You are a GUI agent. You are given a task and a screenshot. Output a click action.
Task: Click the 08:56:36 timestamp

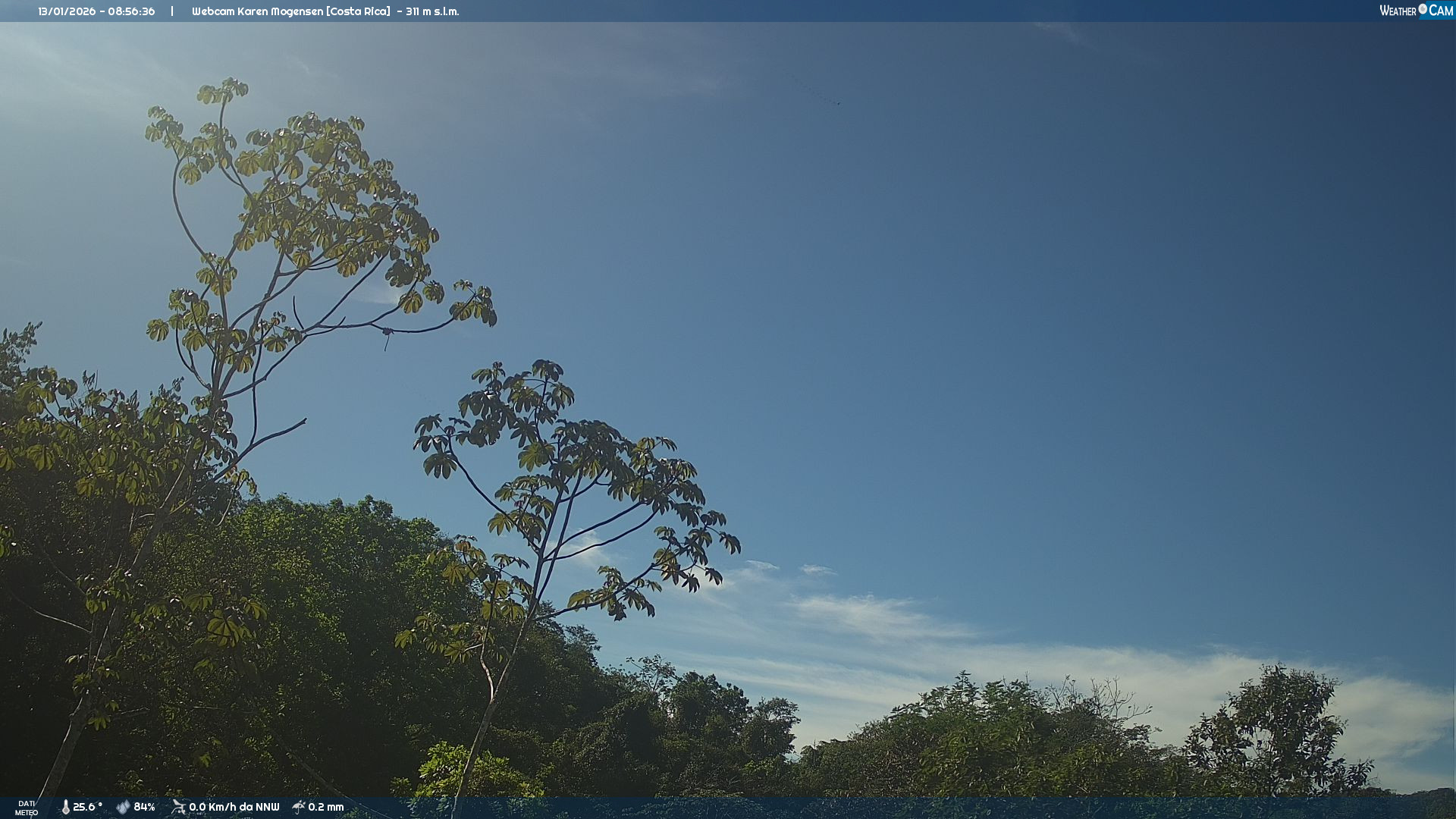pyautogui.click(x=131, y=11)
